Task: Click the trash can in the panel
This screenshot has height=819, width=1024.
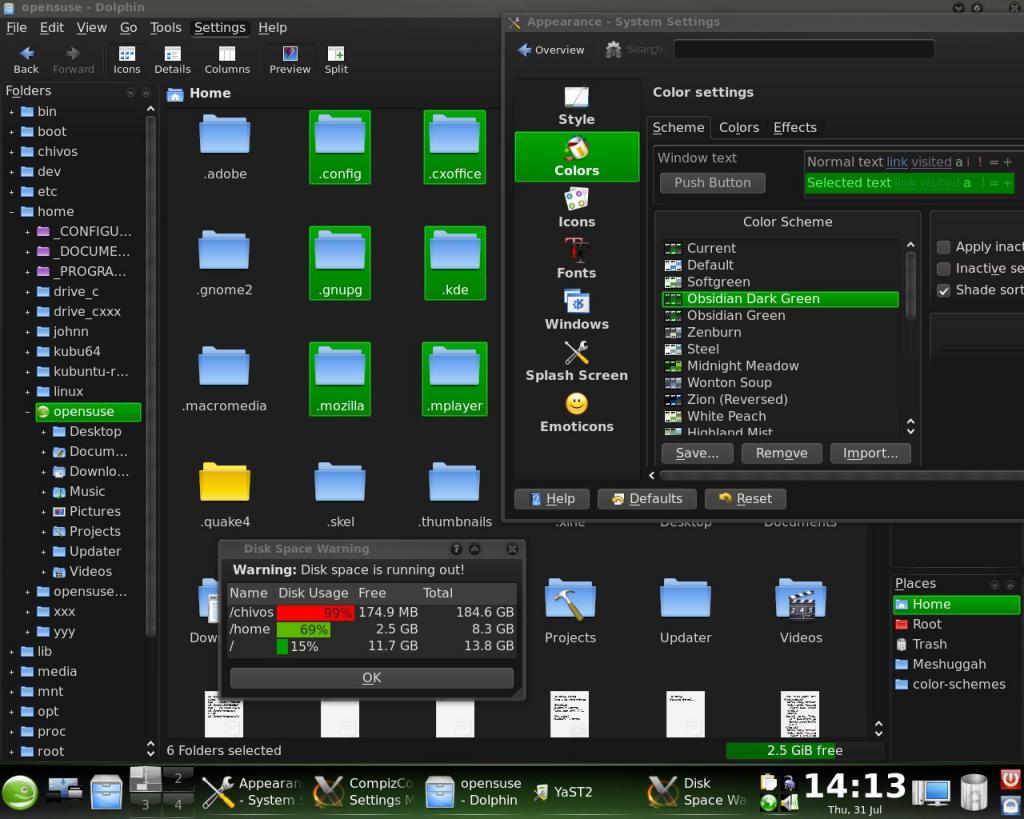Action: coord(974,792)
